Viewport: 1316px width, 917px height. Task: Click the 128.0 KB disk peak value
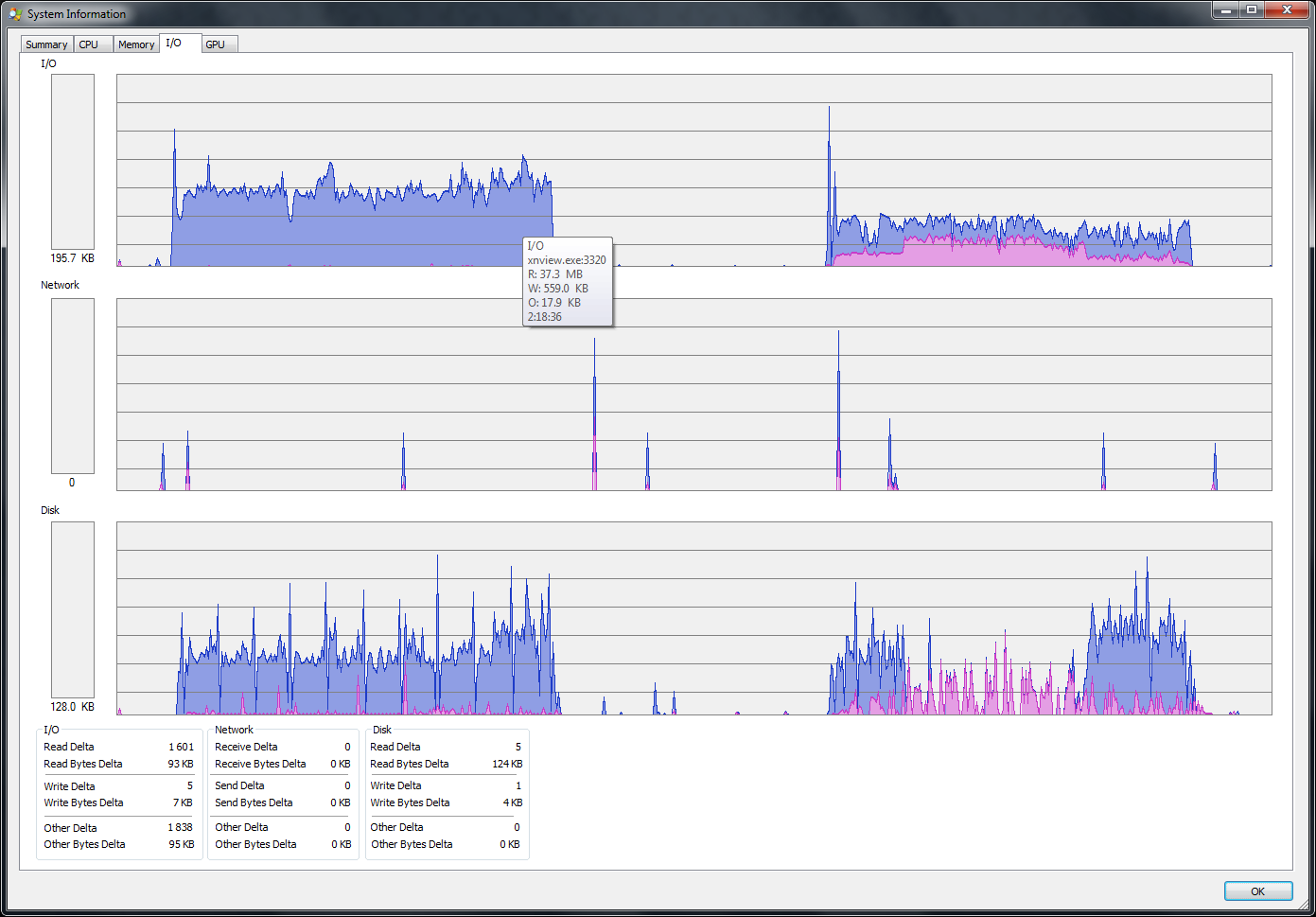tap(73, 707)
